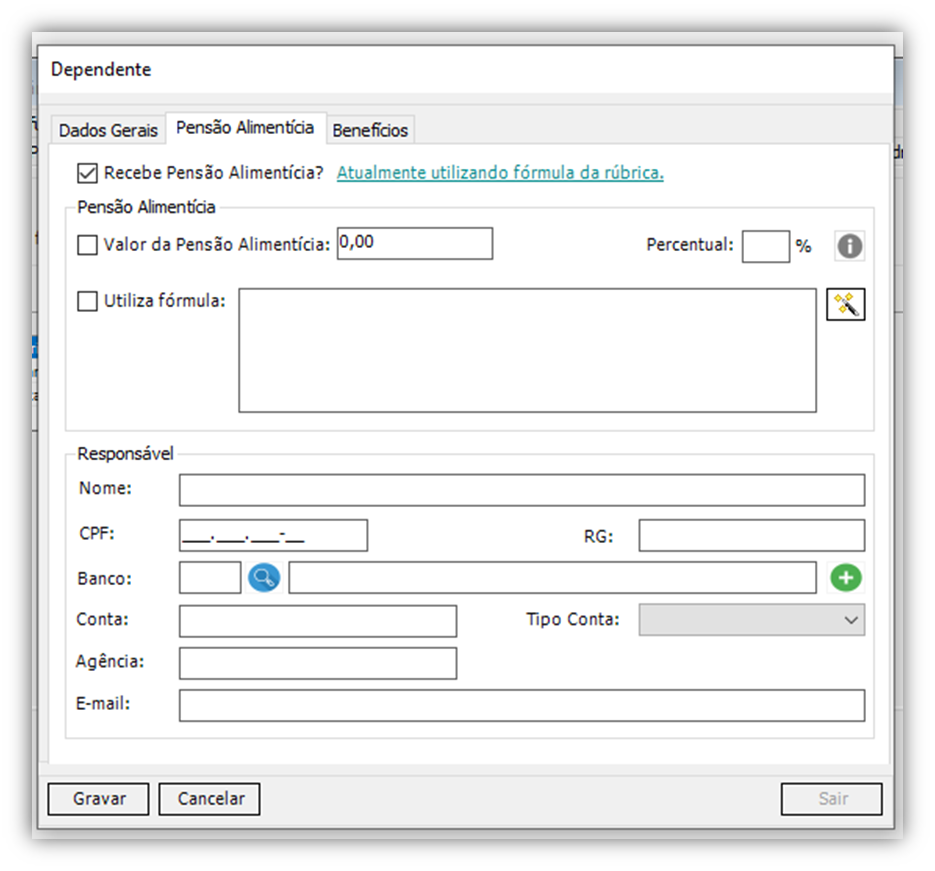Enable Valor da Pensão Alimentícia checkbox
Screen dimensions: 935x871
pos(88,244)
